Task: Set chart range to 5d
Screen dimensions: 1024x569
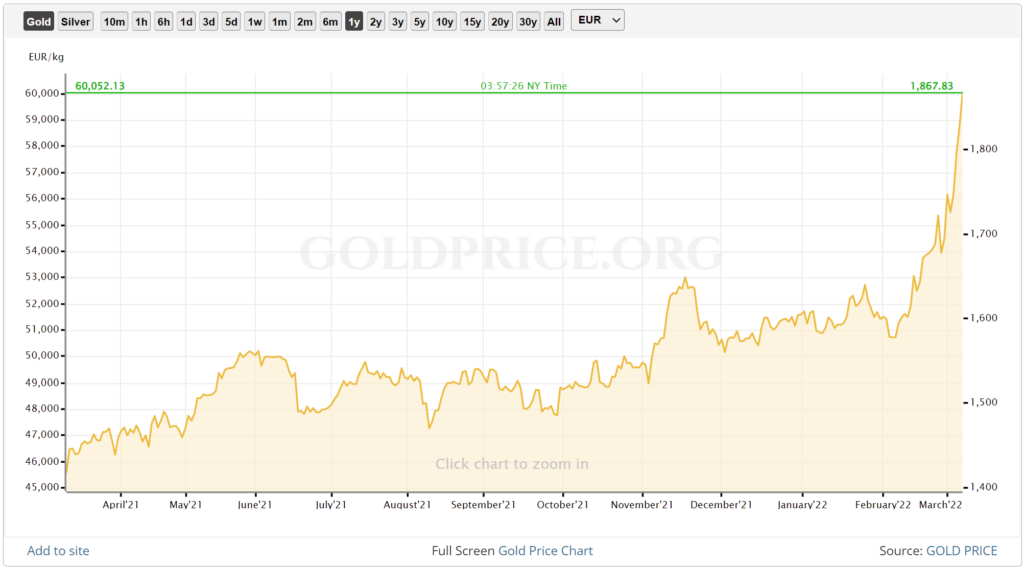Action: [x=231, y=22]
